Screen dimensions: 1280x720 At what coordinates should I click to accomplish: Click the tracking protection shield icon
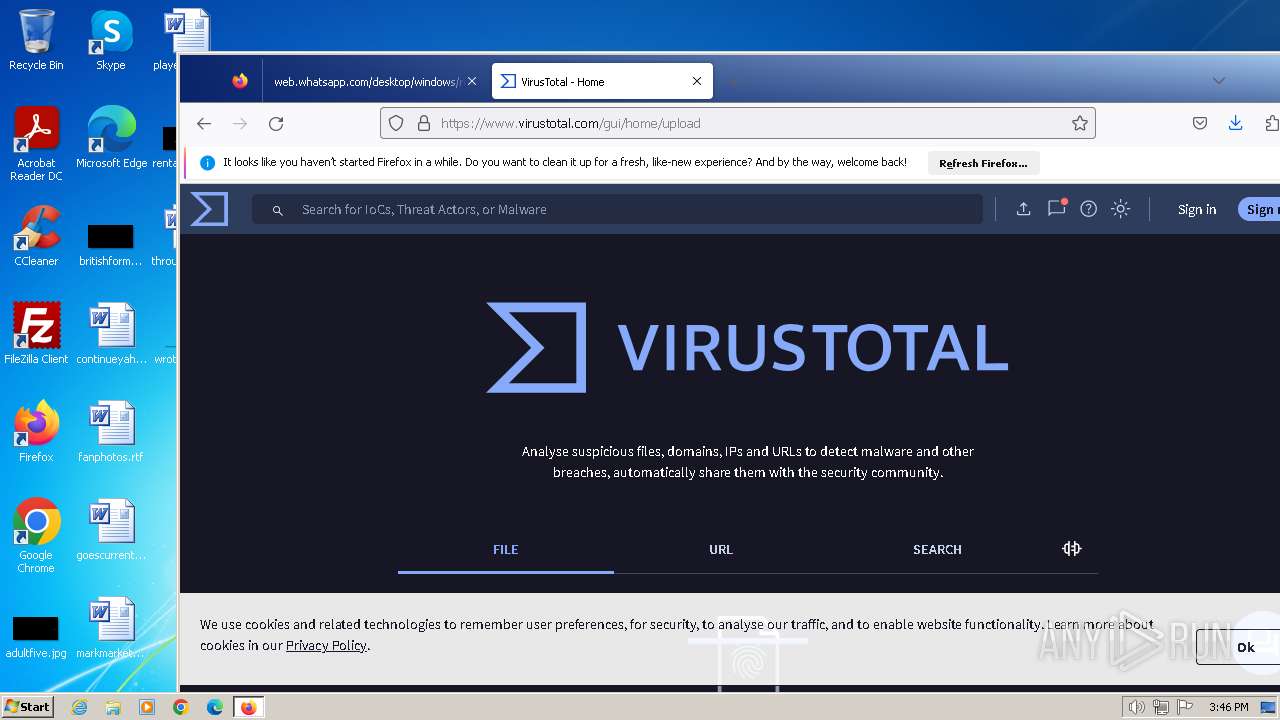(396, 123)
